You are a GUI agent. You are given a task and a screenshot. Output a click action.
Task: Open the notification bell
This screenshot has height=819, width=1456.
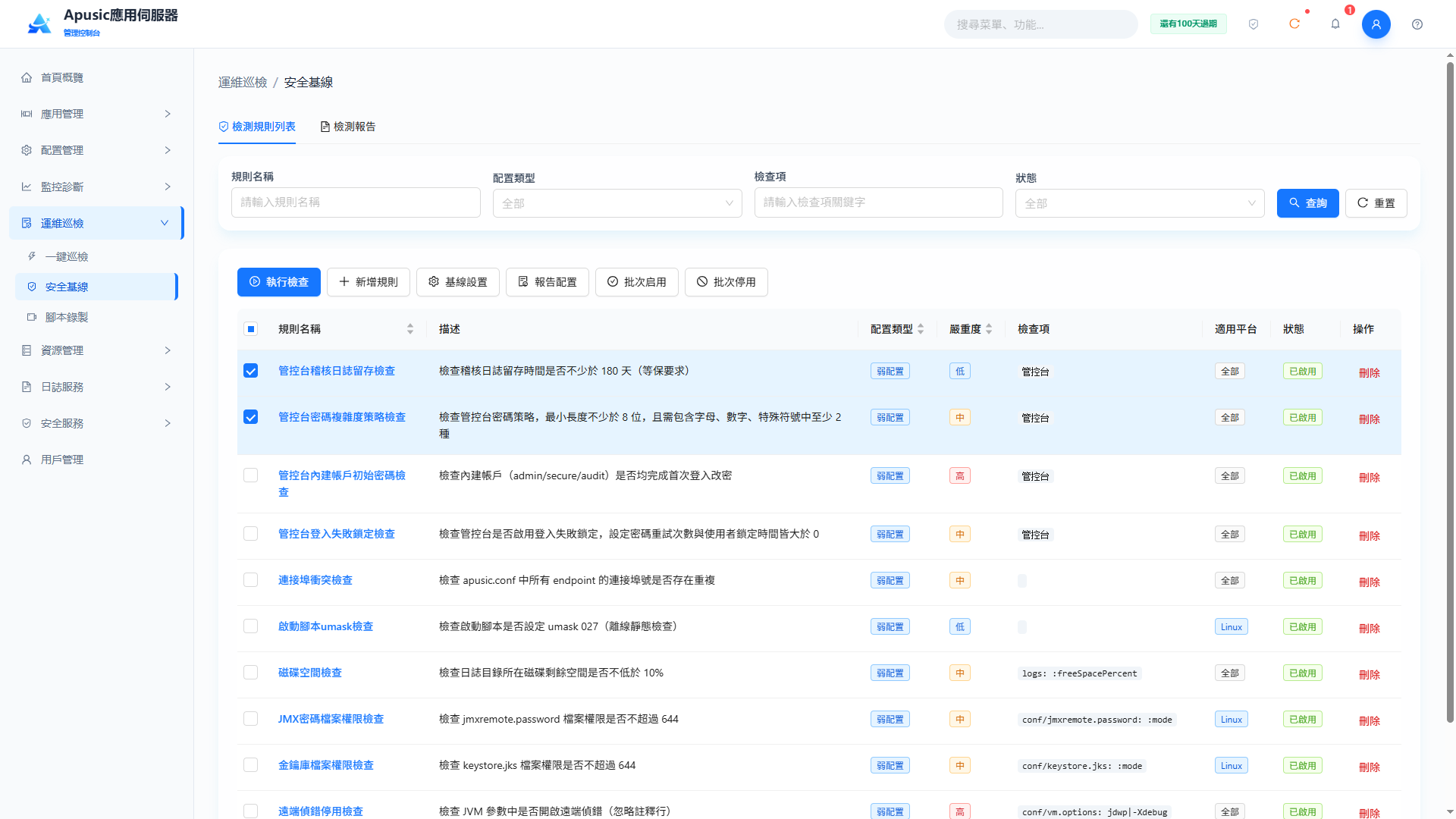pos(1335,24)
